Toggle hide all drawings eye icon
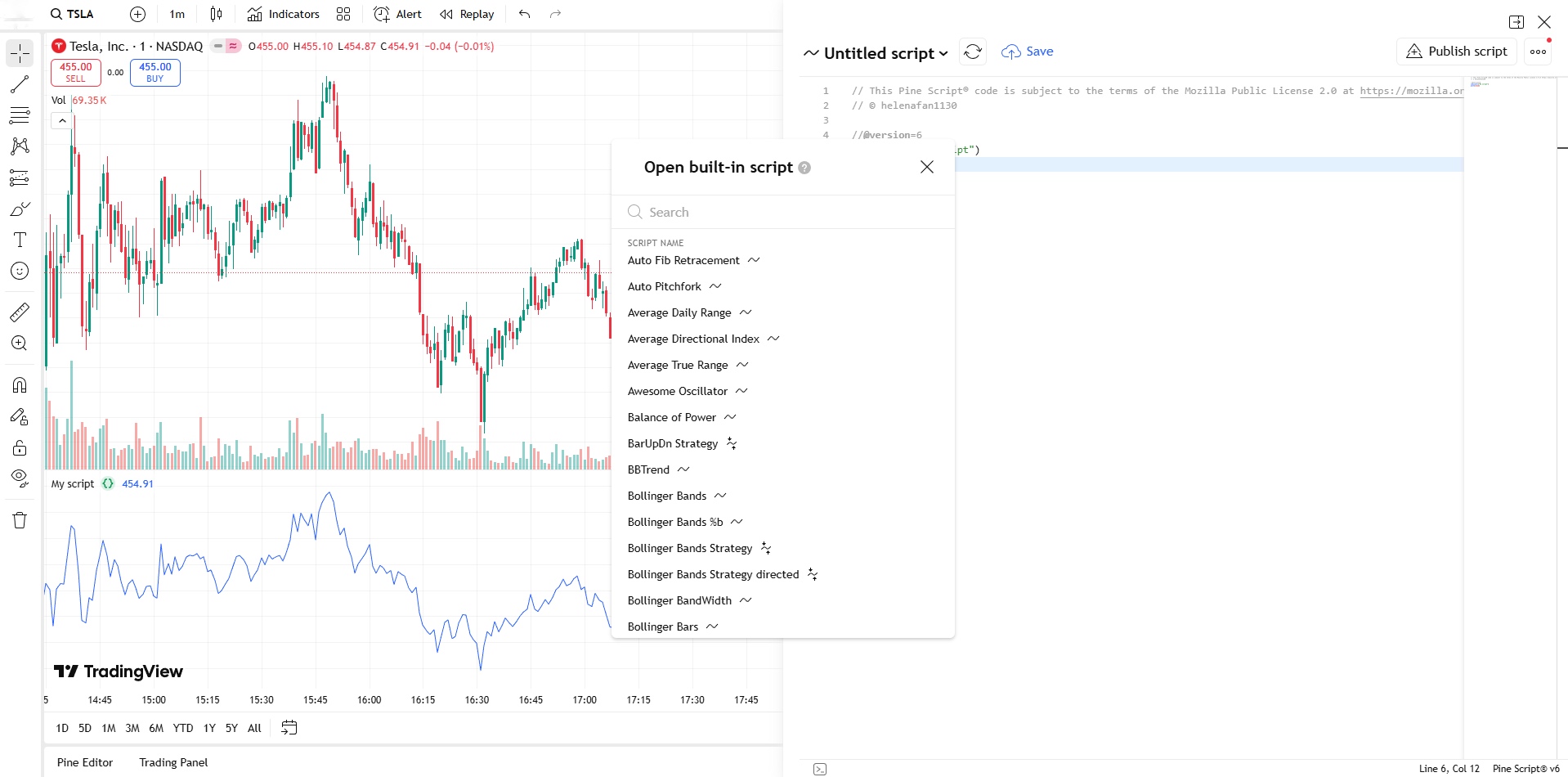Viewport: 1568px width, 777px height. pyautogui.click(x=20, y=478)
